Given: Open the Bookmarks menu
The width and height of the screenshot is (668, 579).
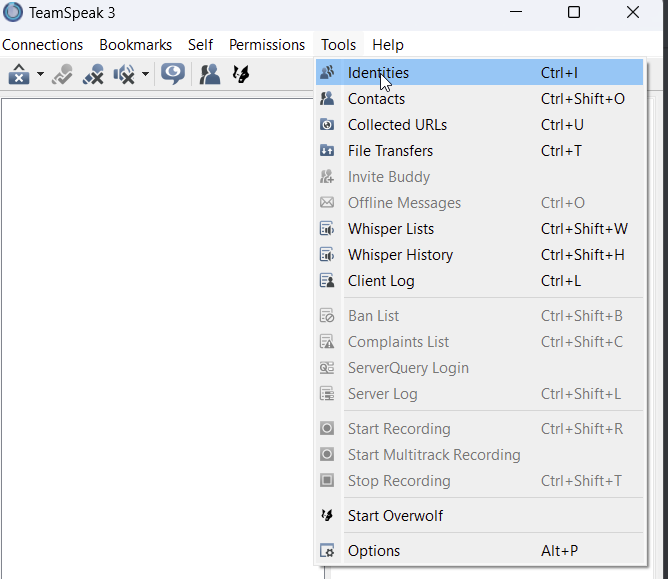Looking at the screenshot, I should pyautogui.click(x=135, y=45).
